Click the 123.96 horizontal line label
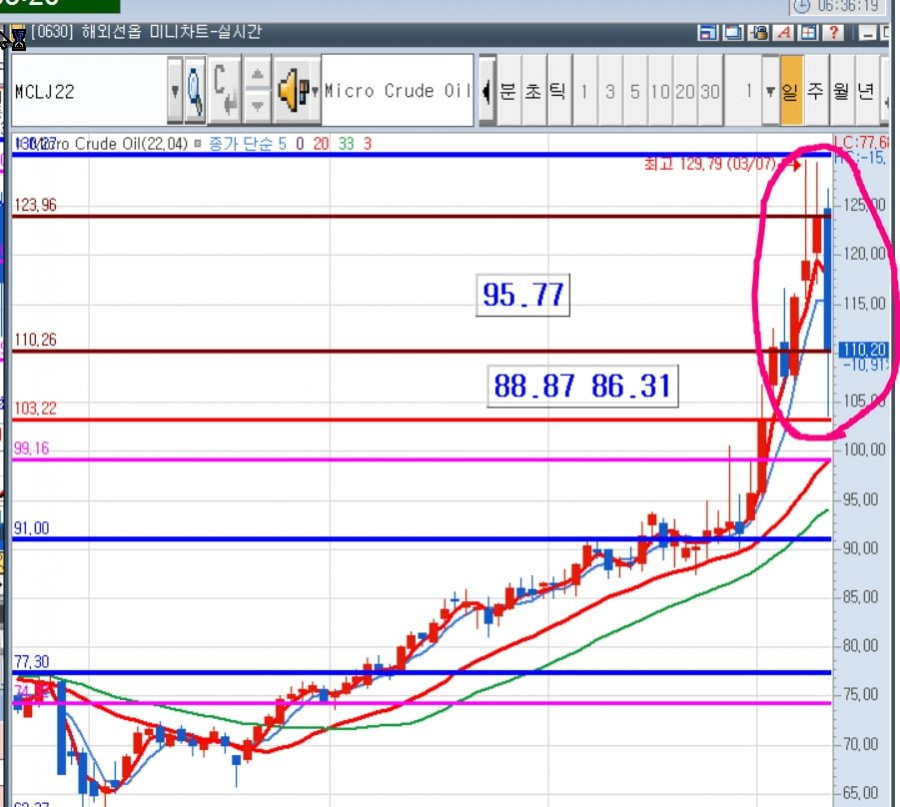 36,205
